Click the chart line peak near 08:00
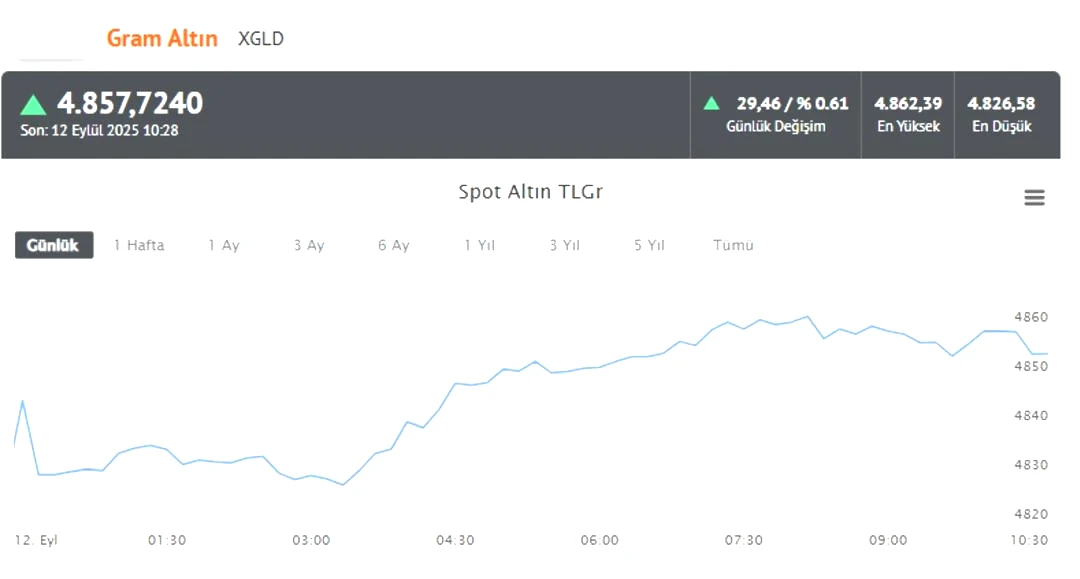This screenshot has width=1080, height=579. click(x=807, y=317)
